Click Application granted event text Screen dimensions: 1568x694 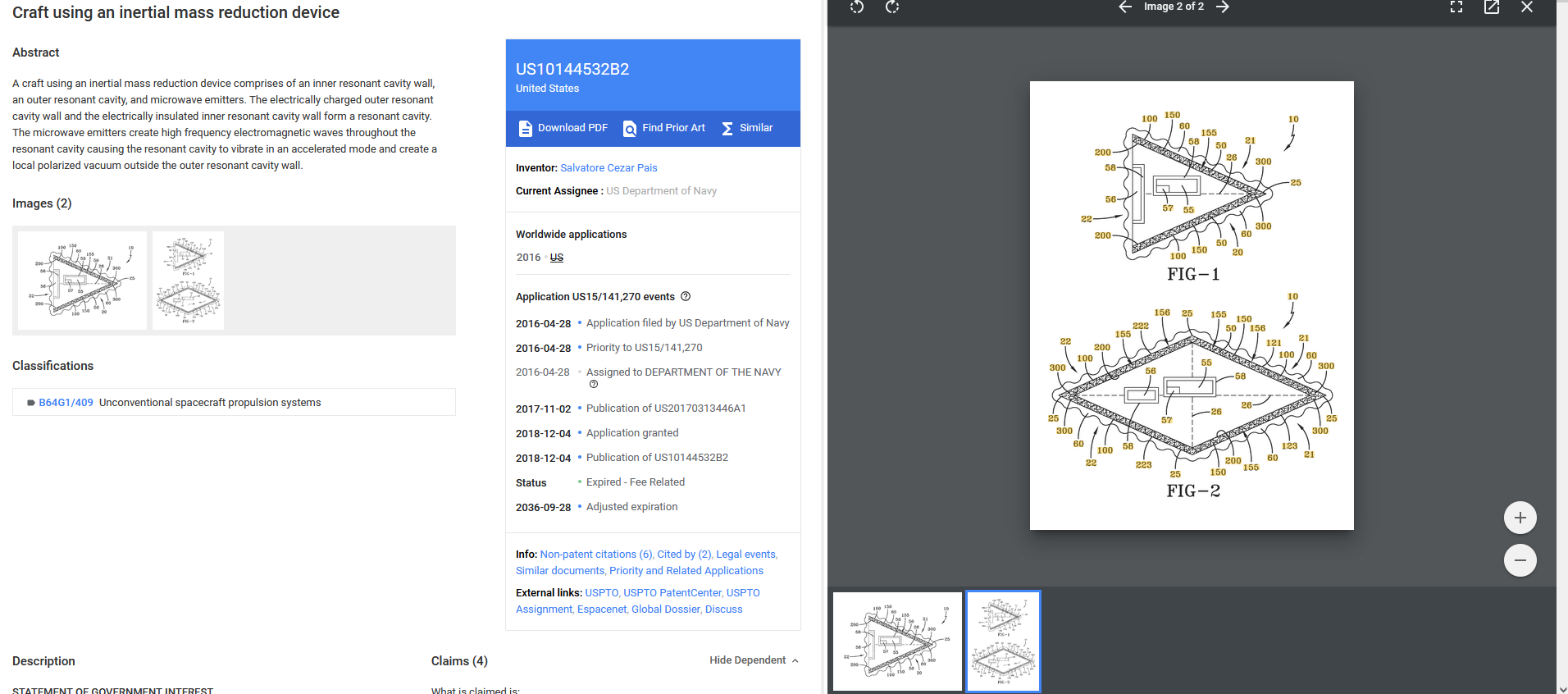[632, 433]
